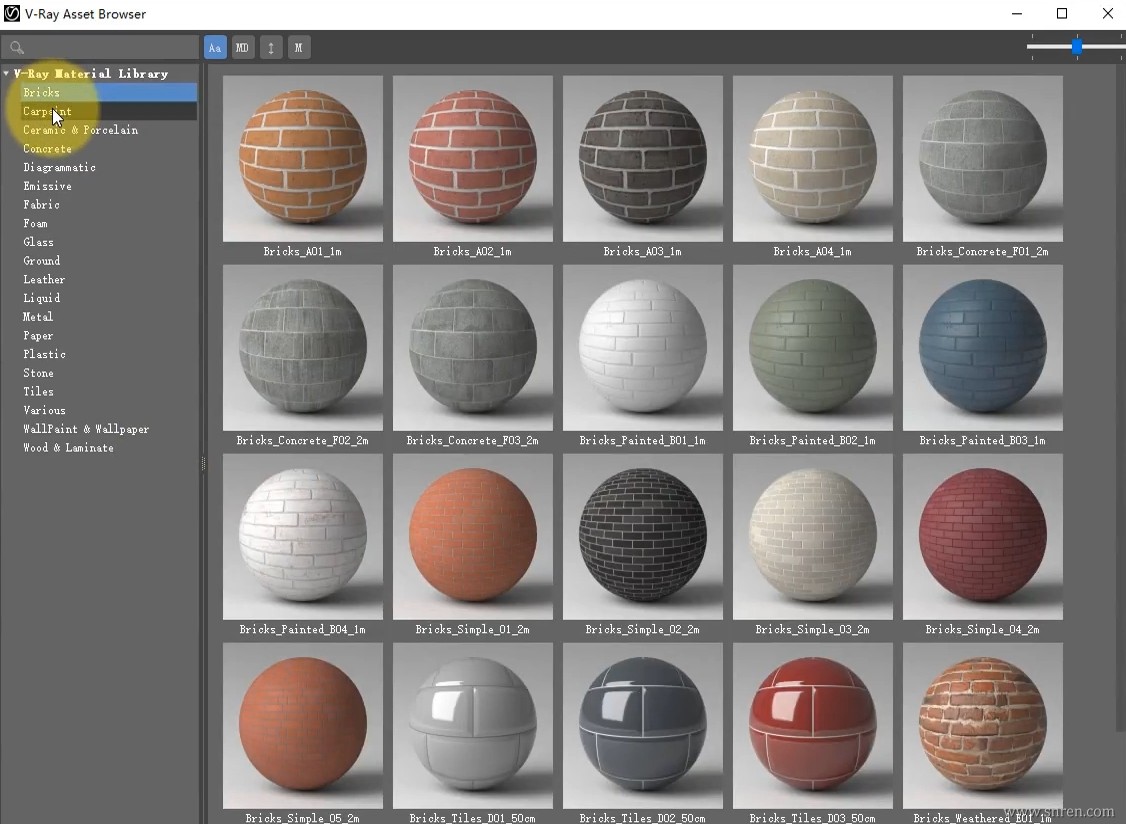Collapse the V-Ray Material Library tree
The height and width of the screenshot is (824, 1126).
[7, 74]
